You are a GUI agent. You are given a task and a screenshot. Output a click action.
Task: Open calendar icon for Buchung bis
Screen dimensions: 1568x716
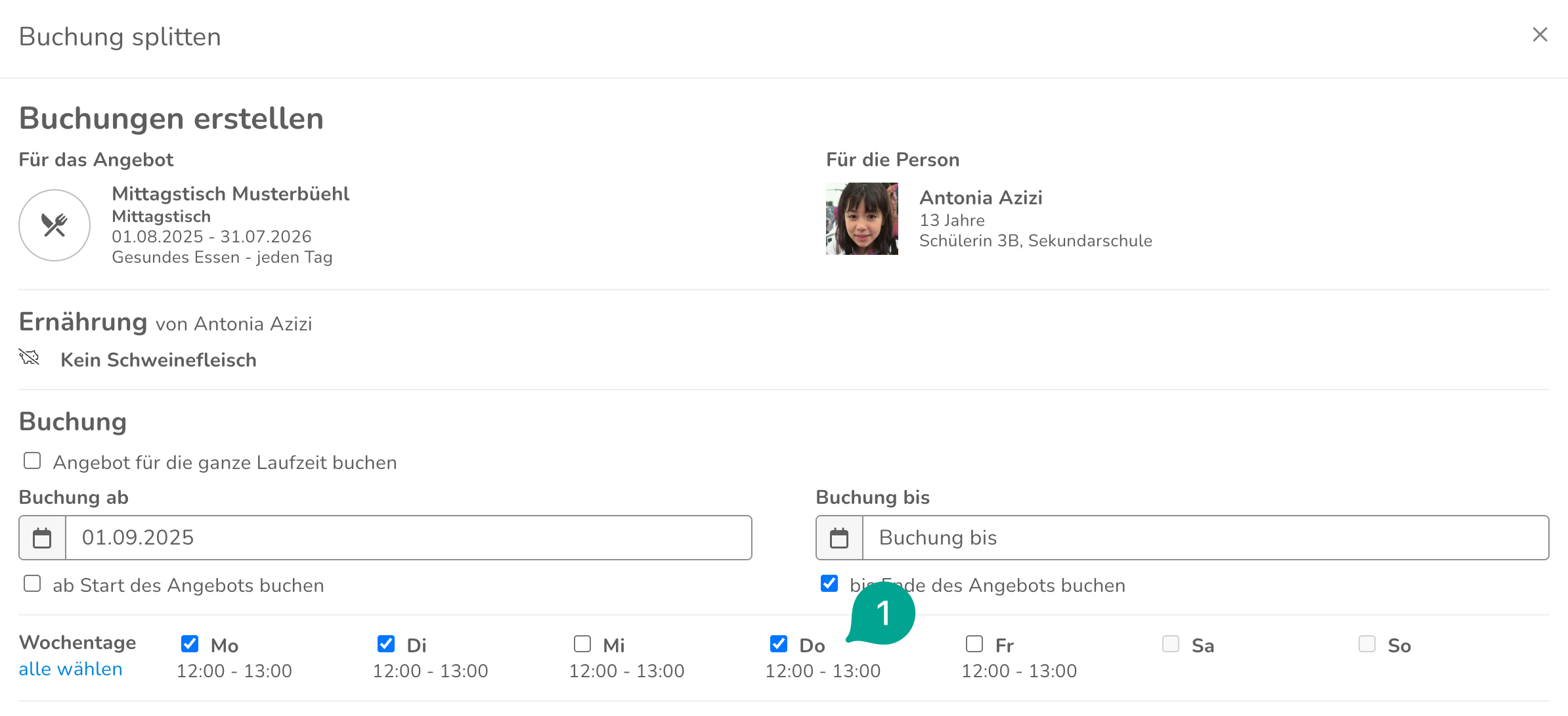pos(839,538)
